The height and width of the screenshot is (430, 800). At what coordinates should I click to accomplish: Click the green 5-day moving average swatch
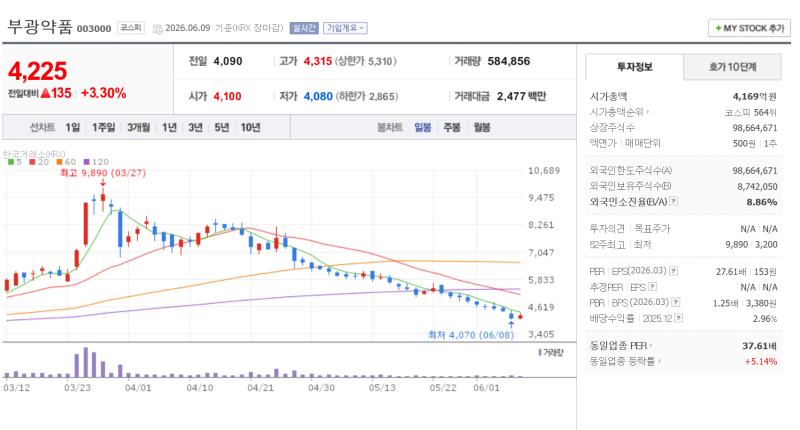[11, 162]
